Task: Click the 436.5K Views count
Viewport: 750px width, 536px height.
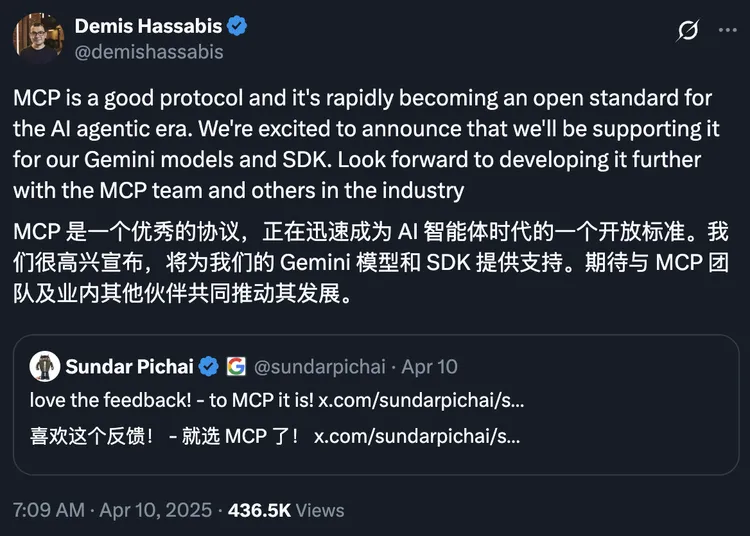Action: tap(285, 510)
